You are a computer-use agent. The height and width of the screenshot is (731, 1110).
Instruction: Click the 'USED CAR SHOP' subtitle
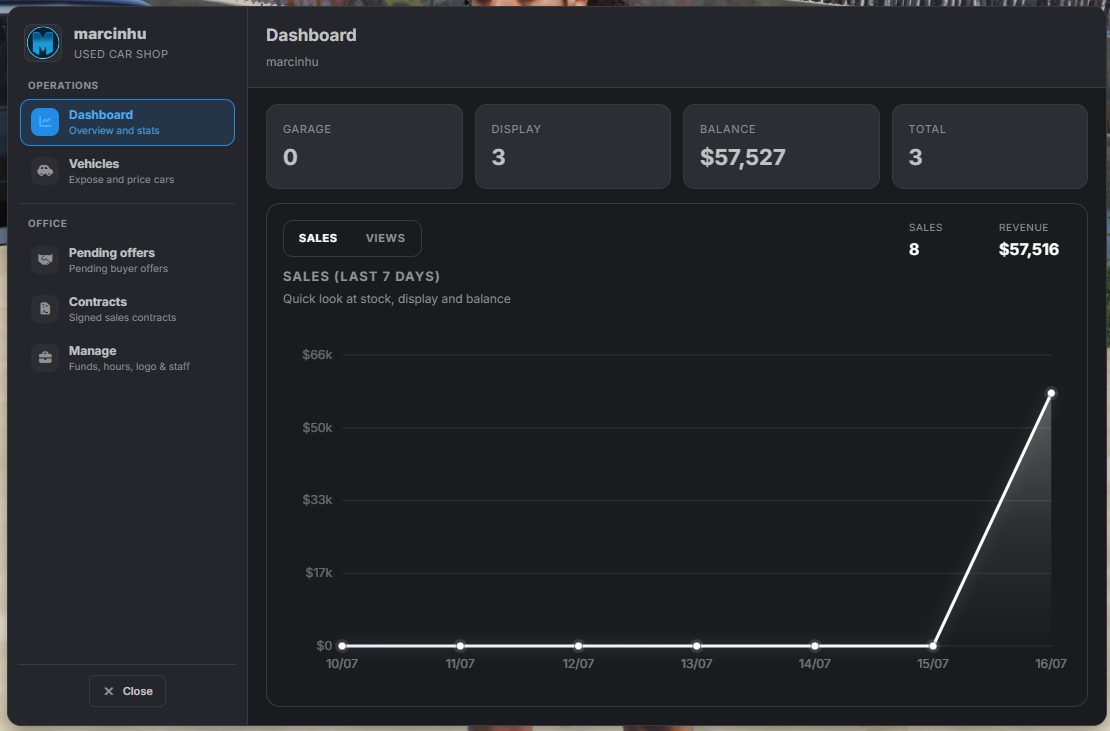tap(121, 54)
